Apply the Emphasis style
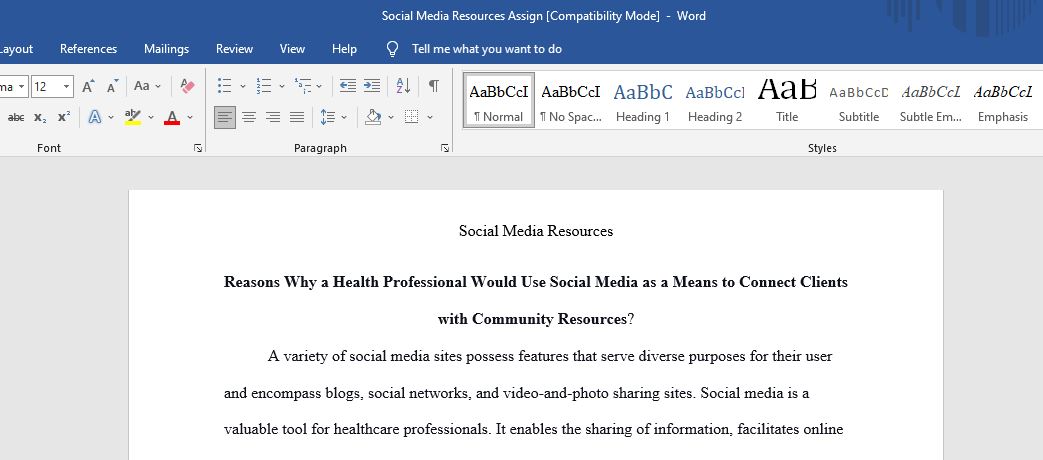 click(x=1002, y=100)
